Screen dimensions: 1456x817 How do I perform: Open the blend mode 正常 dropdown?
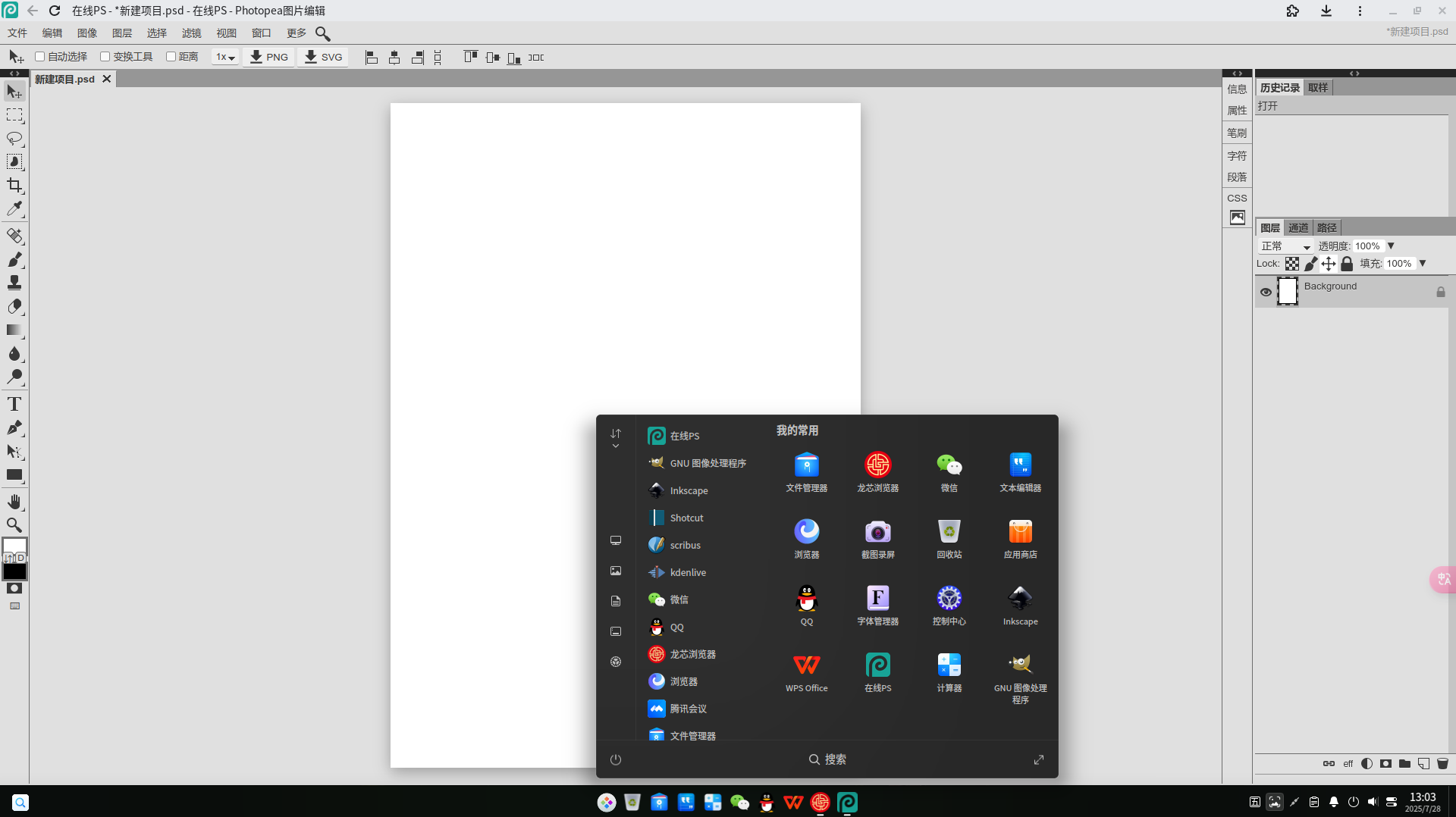tap(1285, 246)
